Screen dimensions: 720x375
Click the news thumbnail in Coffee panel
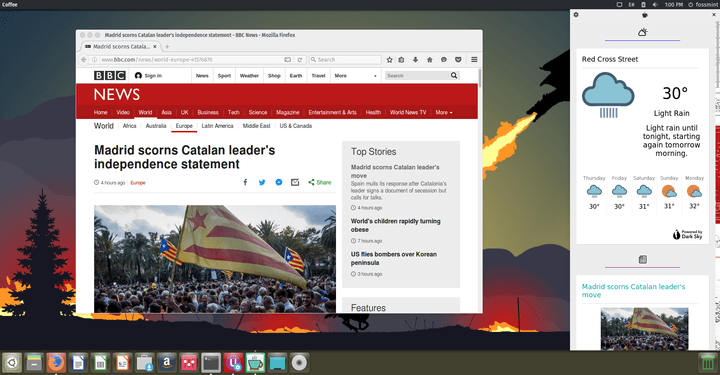pos(644,329)
